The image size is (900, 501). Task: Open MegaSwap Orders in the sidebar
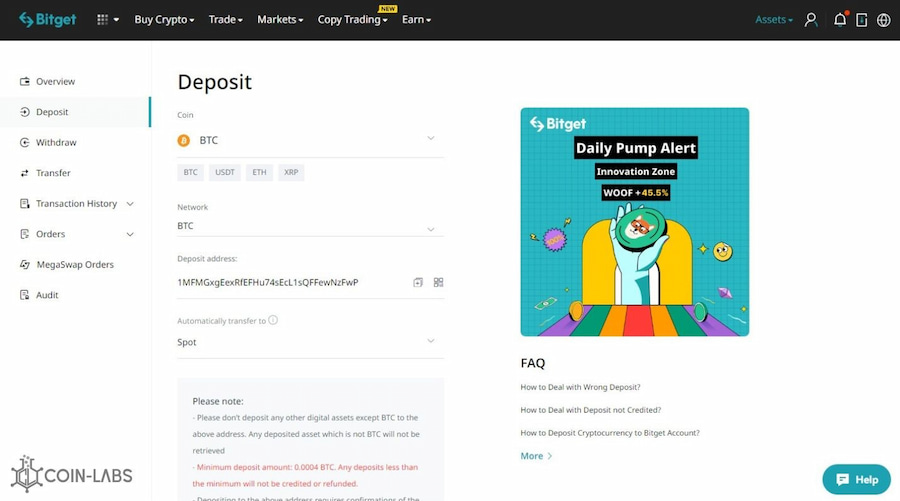(75, 265)
